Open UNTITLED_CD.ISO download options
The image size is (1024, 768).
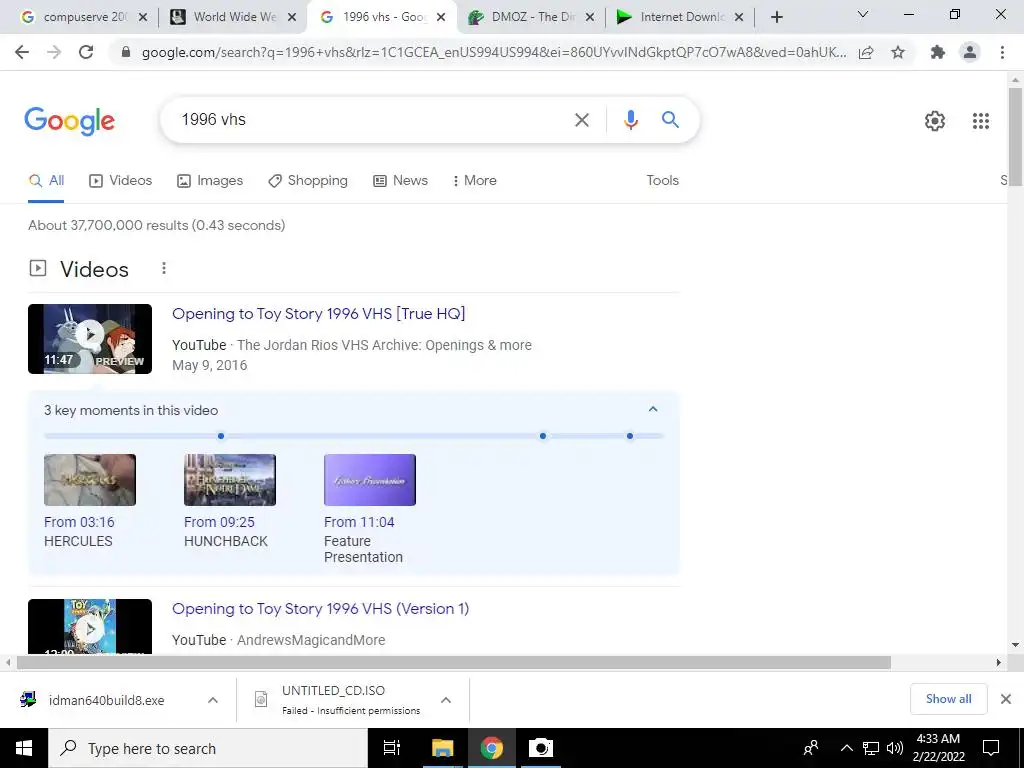point(446,700)
